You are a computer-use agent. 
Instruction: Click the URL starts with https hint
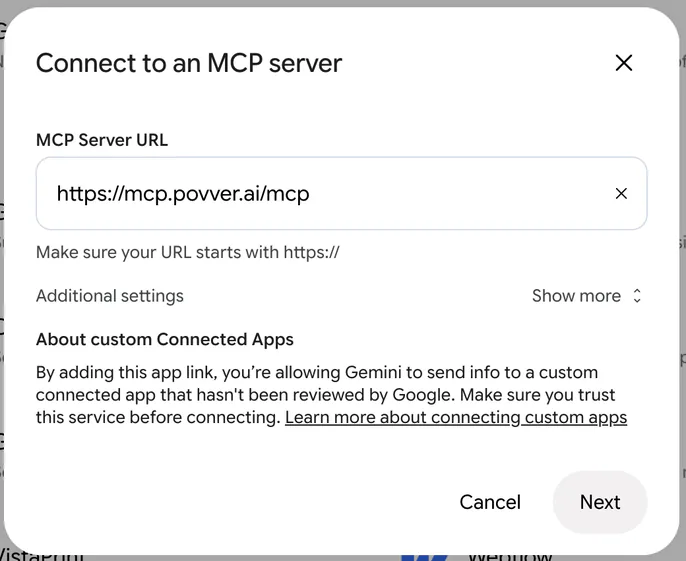pyautogui.click(x=188, y=252)
